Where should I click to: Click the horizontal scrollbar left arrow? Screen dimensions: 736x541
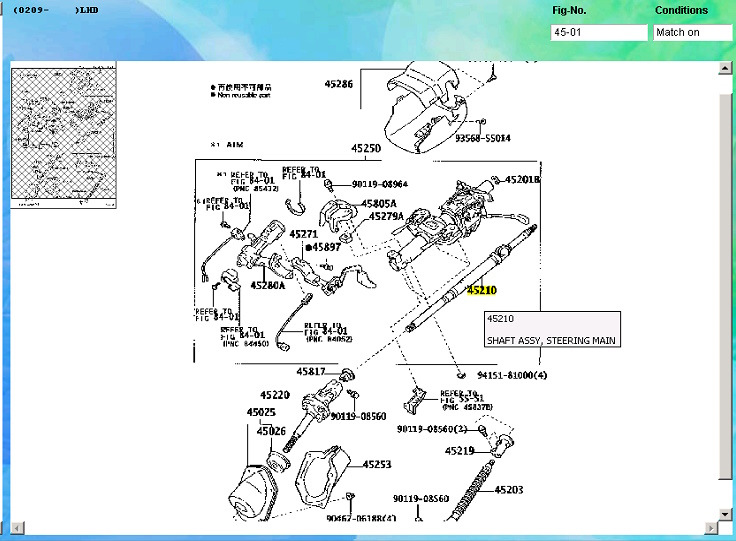pyautogui.click(x=17, y=528)
